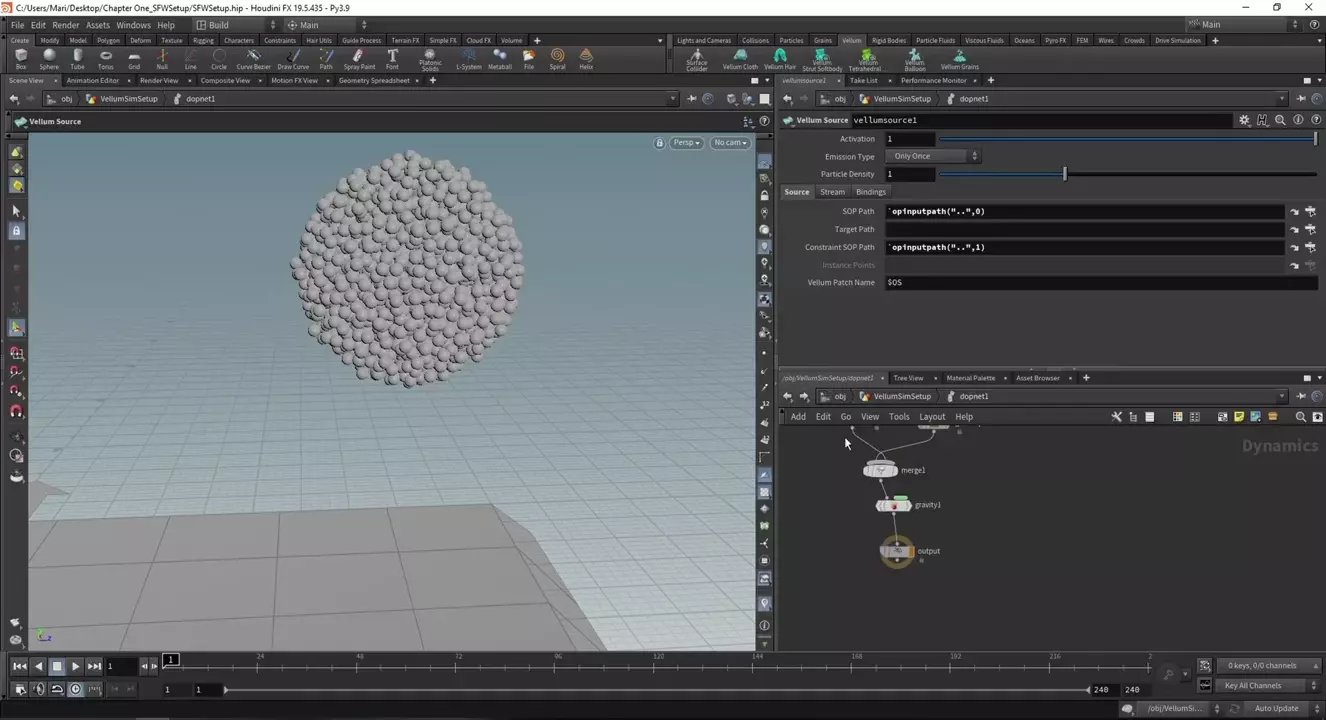The height and width of the screenshot is (720, 1326).
Task: Toggle real-time playback clock button
Action: click(75, 689)
